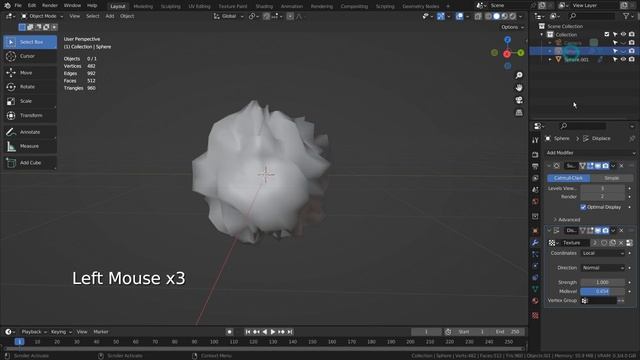Toggle X-ray mode button
Image resolution: width=640 pixels, height=360 pixels.
[x=478, y=16]
